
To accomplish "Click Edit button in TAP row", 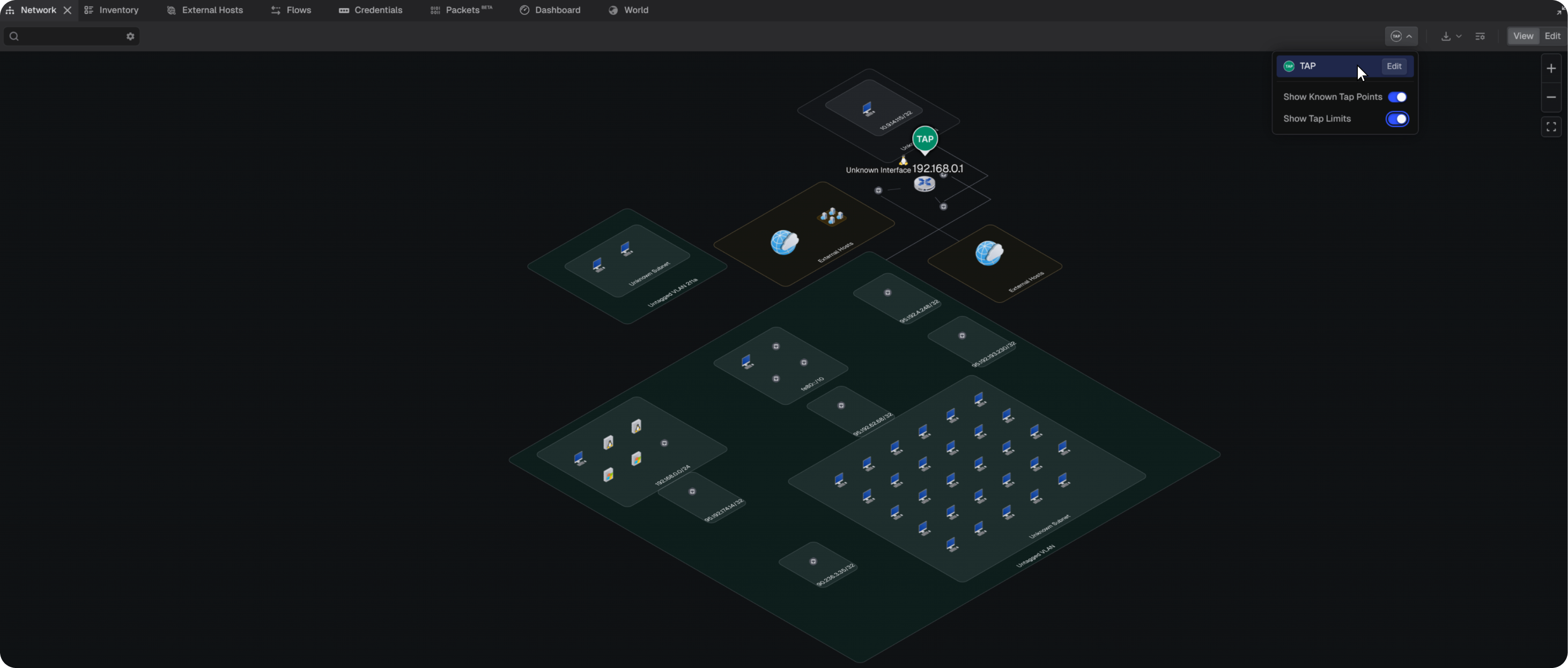I will 1393,67.
